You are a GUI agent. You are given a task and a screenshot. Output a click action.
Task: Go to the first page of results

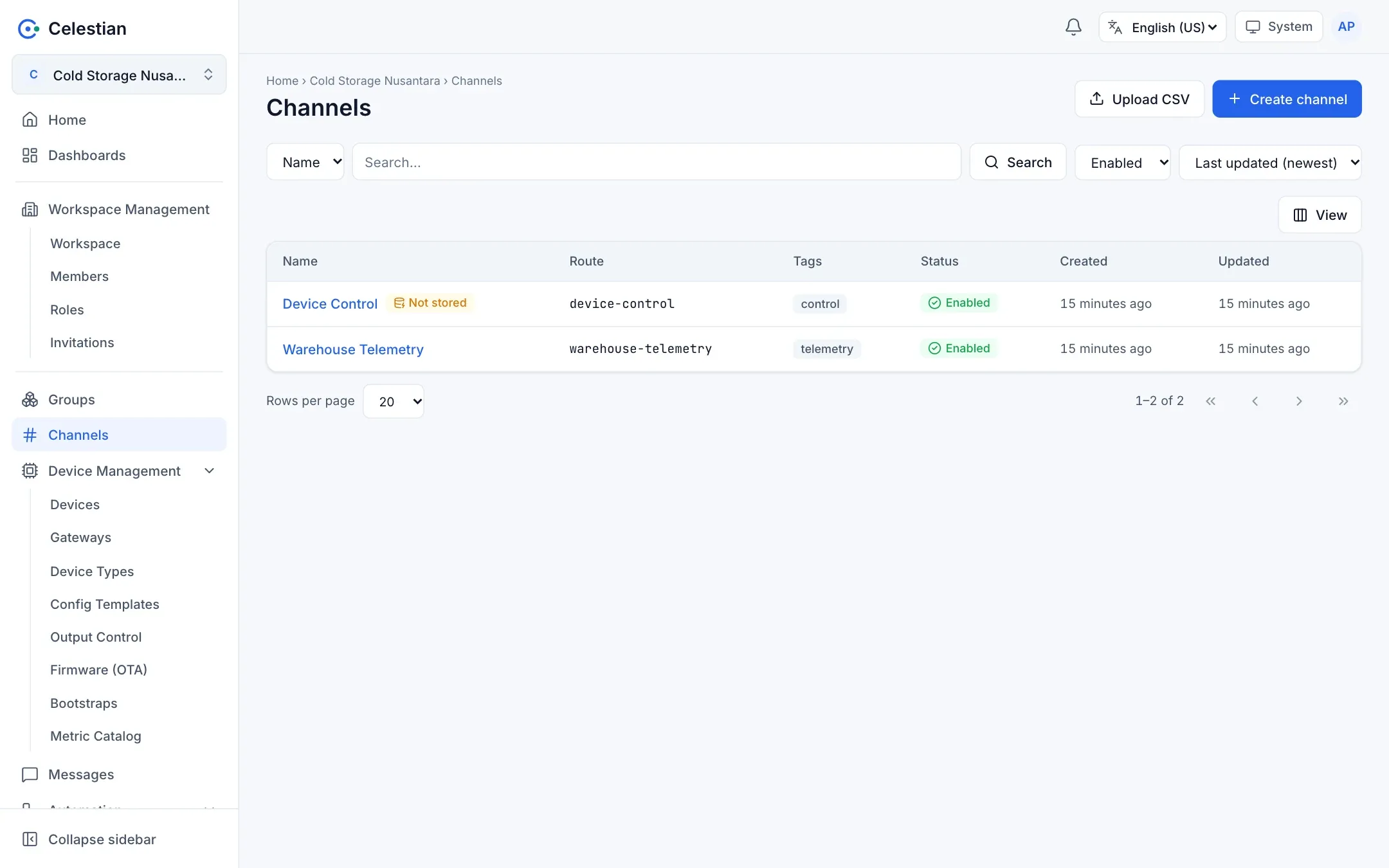coord(1211,401)
